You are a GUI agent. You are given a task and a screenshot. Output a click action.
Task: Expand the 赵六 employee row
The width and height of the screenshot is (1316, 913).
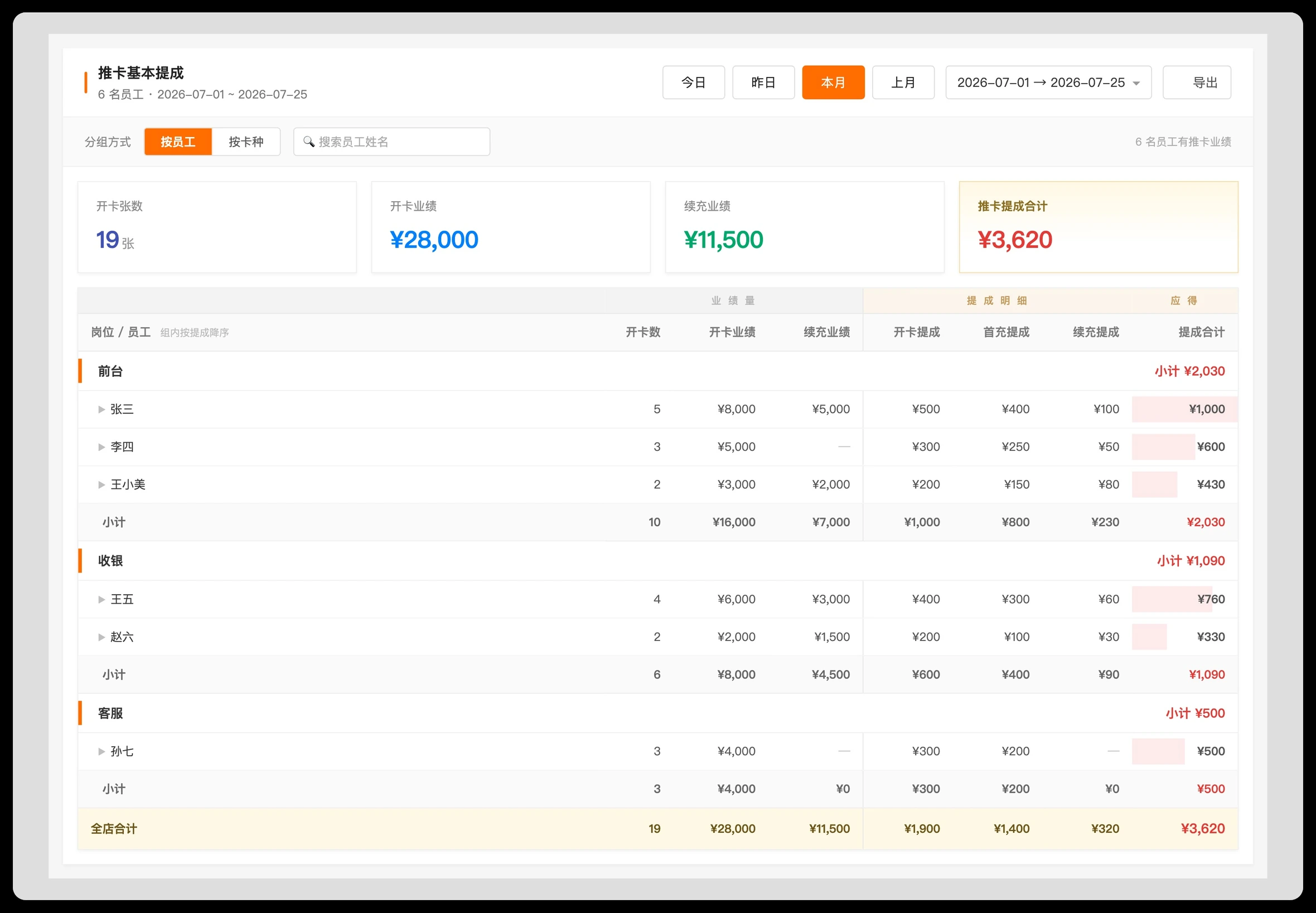101,637
